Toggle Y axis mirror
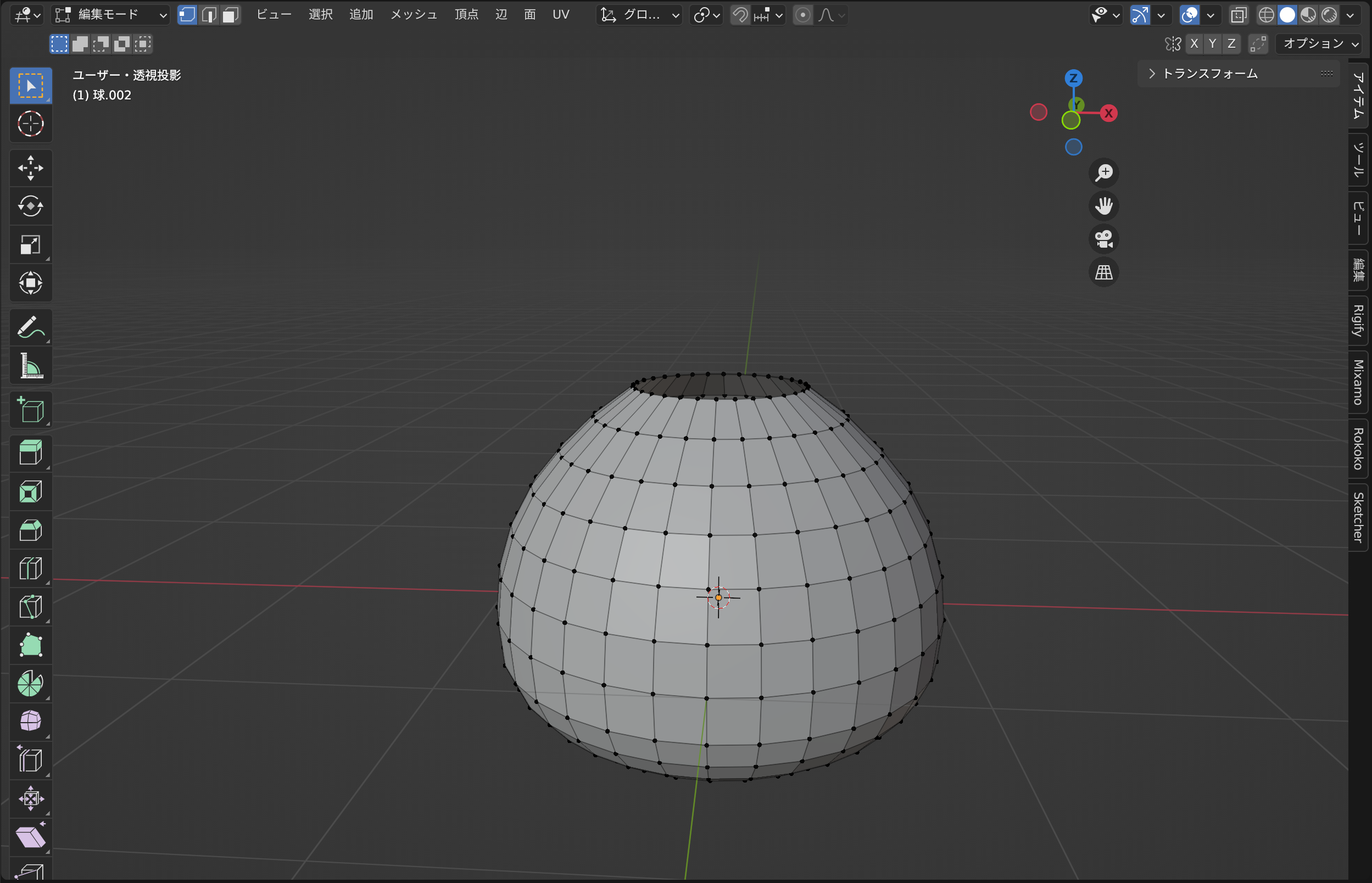Screen dimensions: 1372x883 [1212, 43]
